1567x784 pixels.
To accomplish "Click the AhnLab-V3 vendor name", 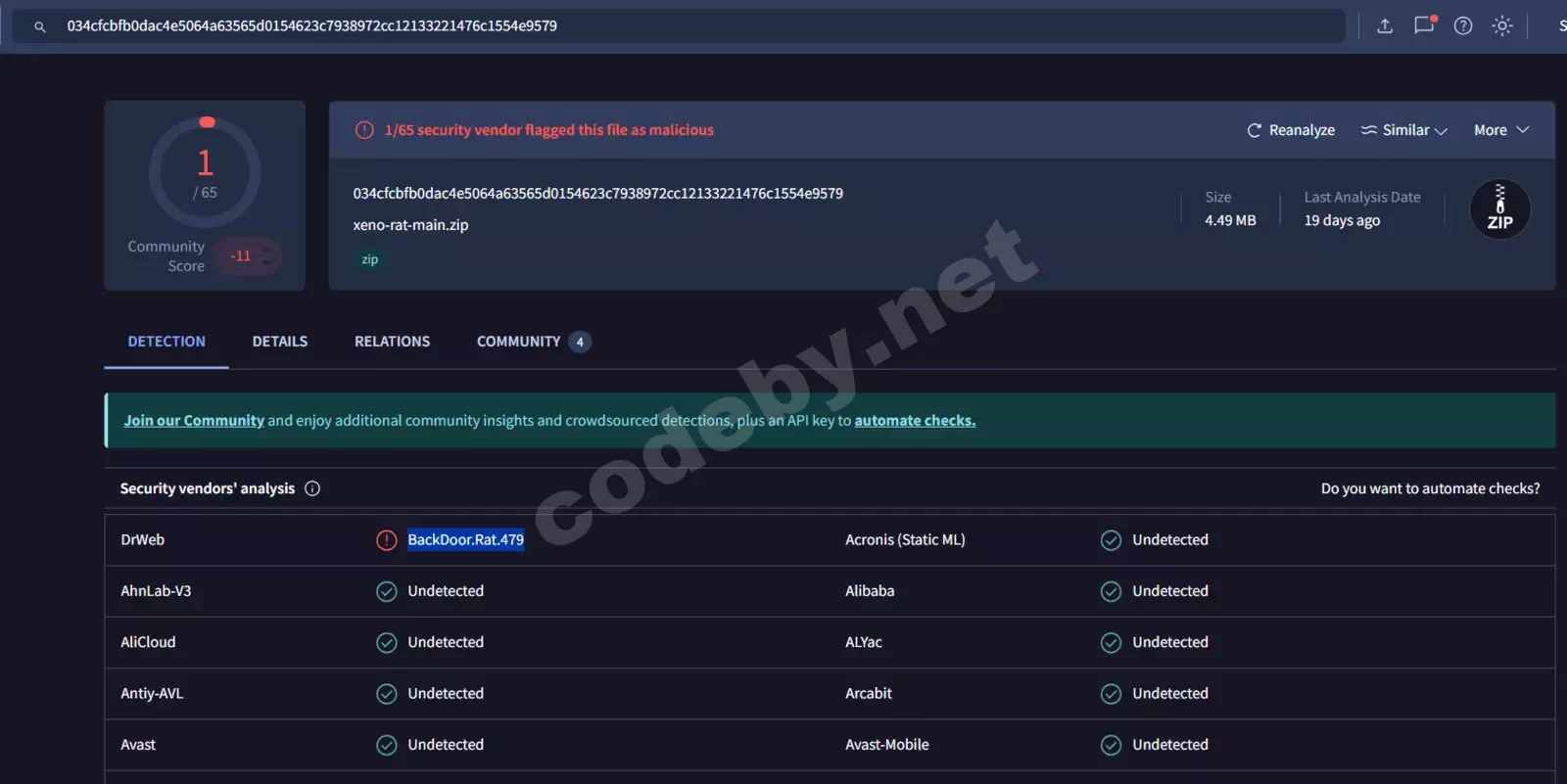I will click(156, 591).
